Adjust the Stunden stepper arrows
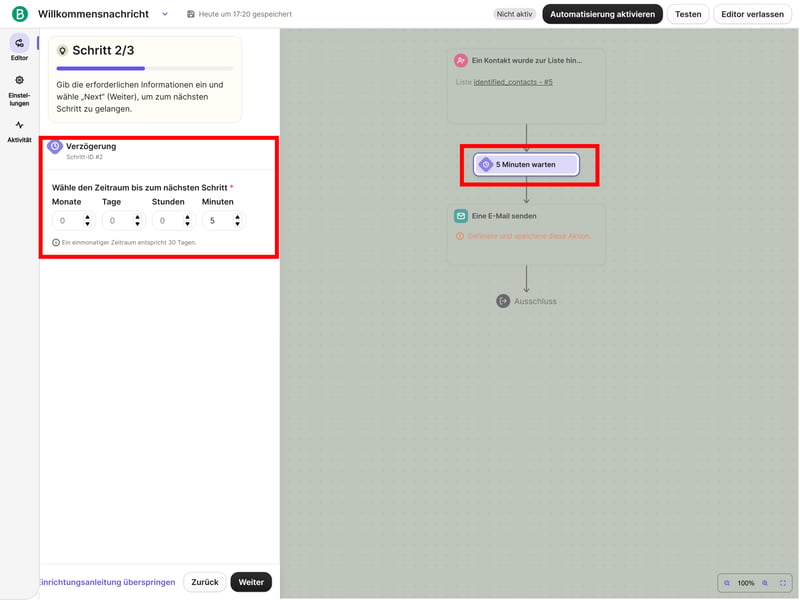 (x=187, y=221)
